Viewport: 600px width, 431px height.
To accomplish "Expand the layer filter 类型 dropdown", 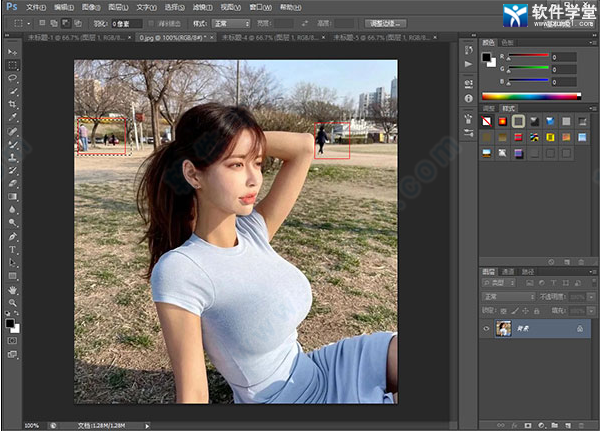I will tap(500, 284).
